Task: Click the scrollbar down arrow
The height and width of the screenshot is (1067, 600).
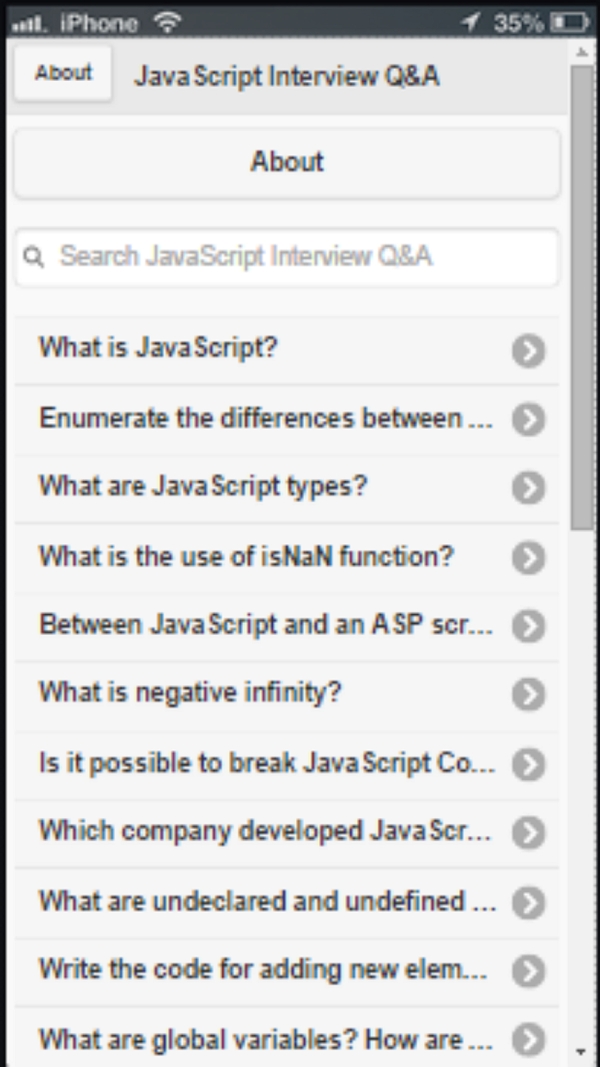Action: click(x=582, y=1052)
